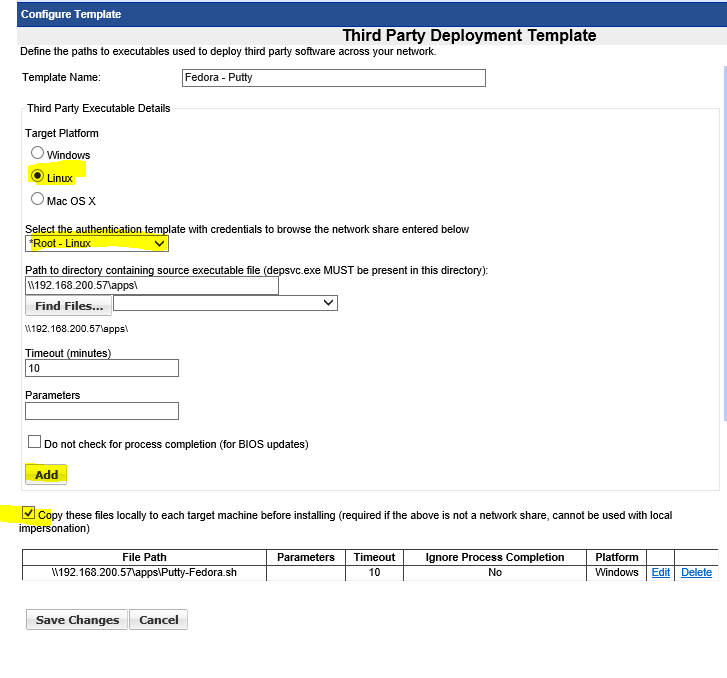Cancel the template configuration
This screenshot has width=727, height=678.
click(159, 620)
